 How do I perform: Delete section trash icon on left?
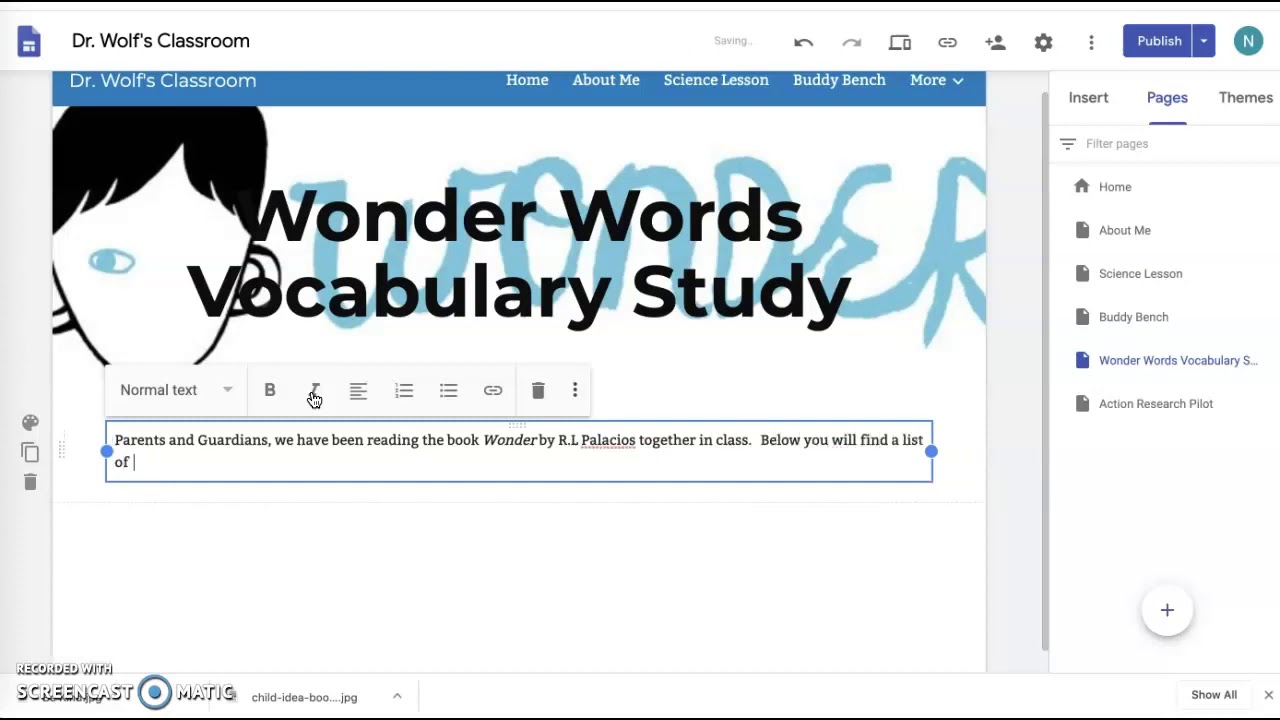30,482
